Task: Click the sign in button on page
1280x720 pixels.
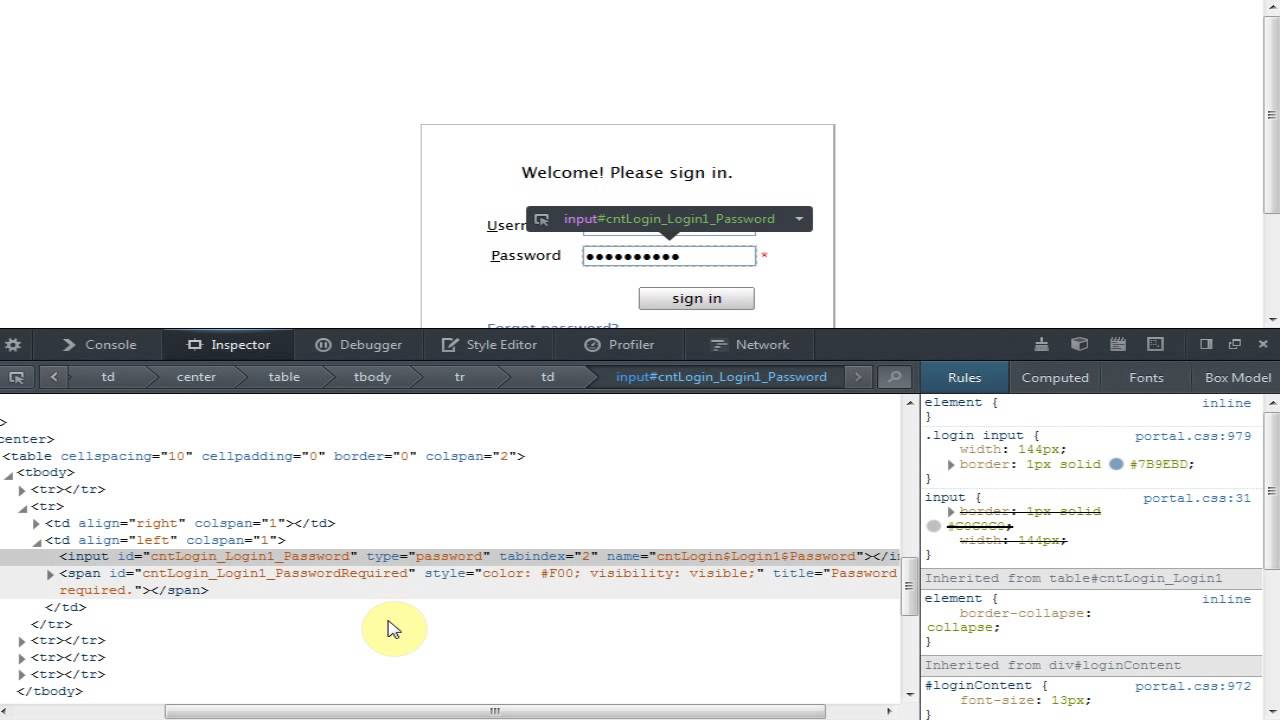Action: point(697,298)
